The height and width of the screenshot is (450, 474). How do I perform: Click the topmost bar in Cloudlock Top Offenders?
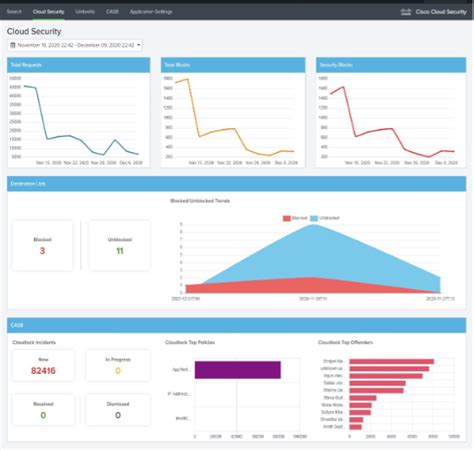pyautogui.click(x=392, y=361)
